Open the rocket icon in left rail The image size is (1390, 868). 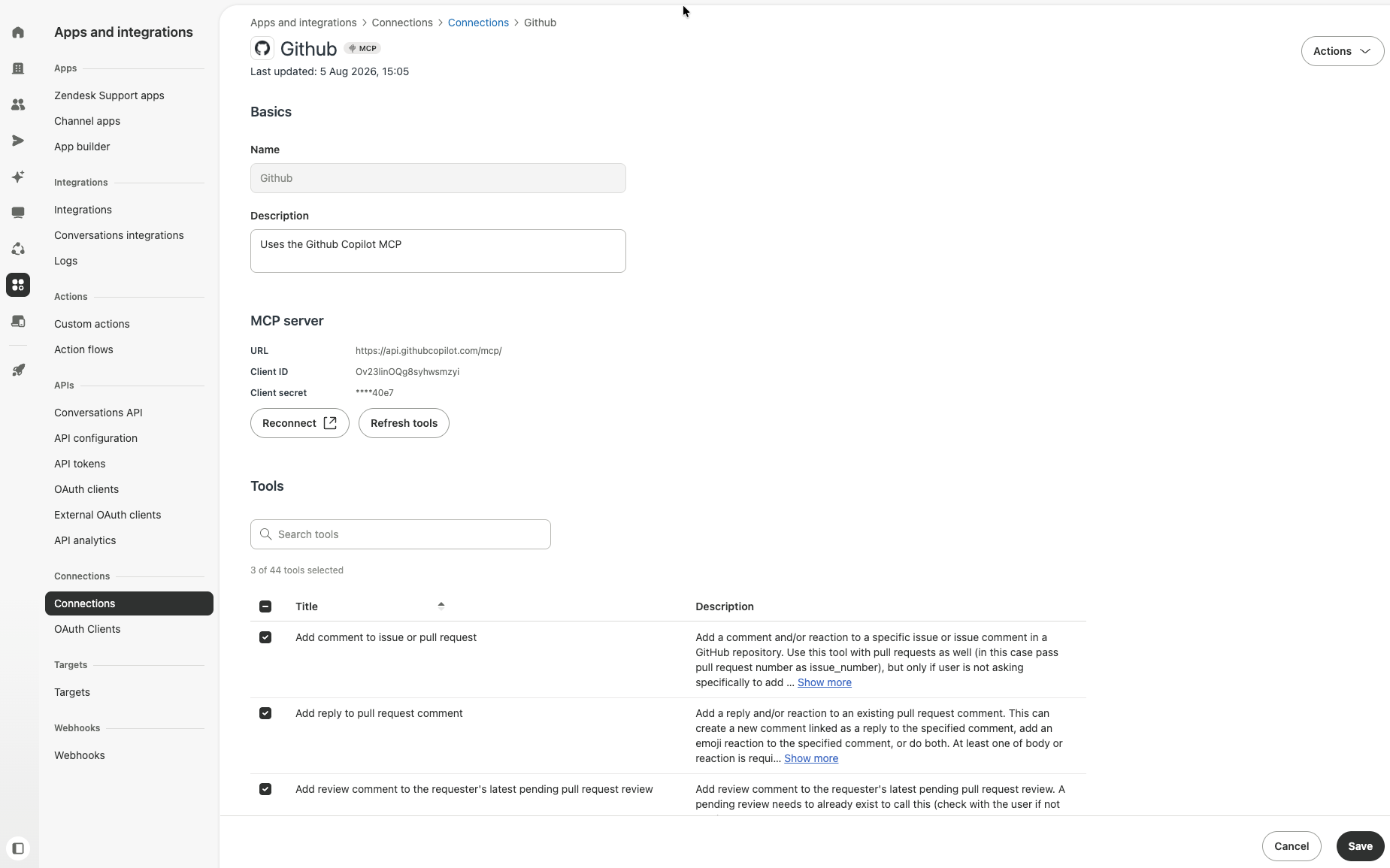[x=18, y=370]
